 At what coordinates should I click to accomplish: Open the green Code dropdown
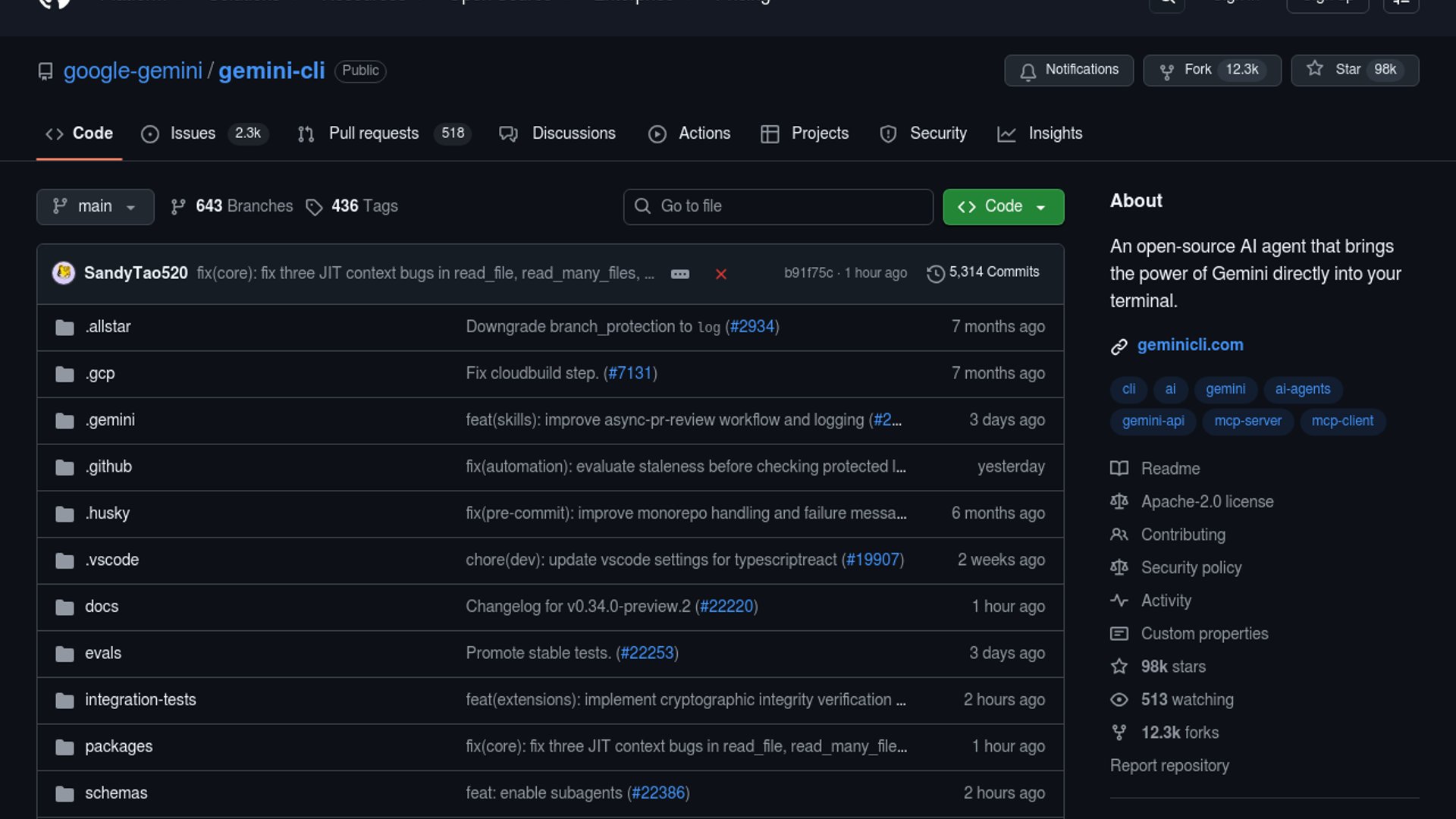[x=1003, y=206]
